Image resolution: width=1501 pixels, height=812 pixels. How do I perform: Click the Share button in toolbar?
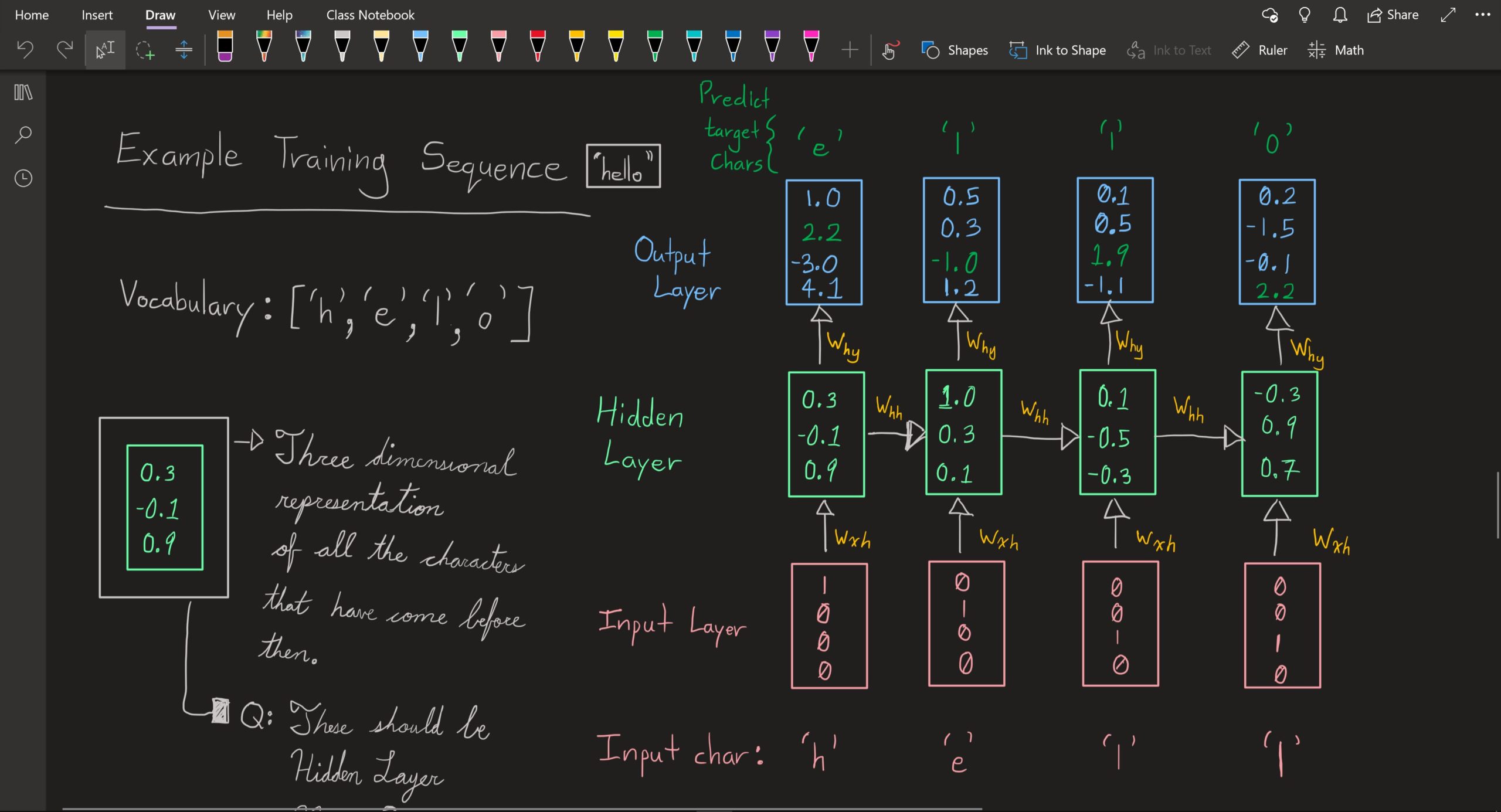click(x=1395, y=14)
